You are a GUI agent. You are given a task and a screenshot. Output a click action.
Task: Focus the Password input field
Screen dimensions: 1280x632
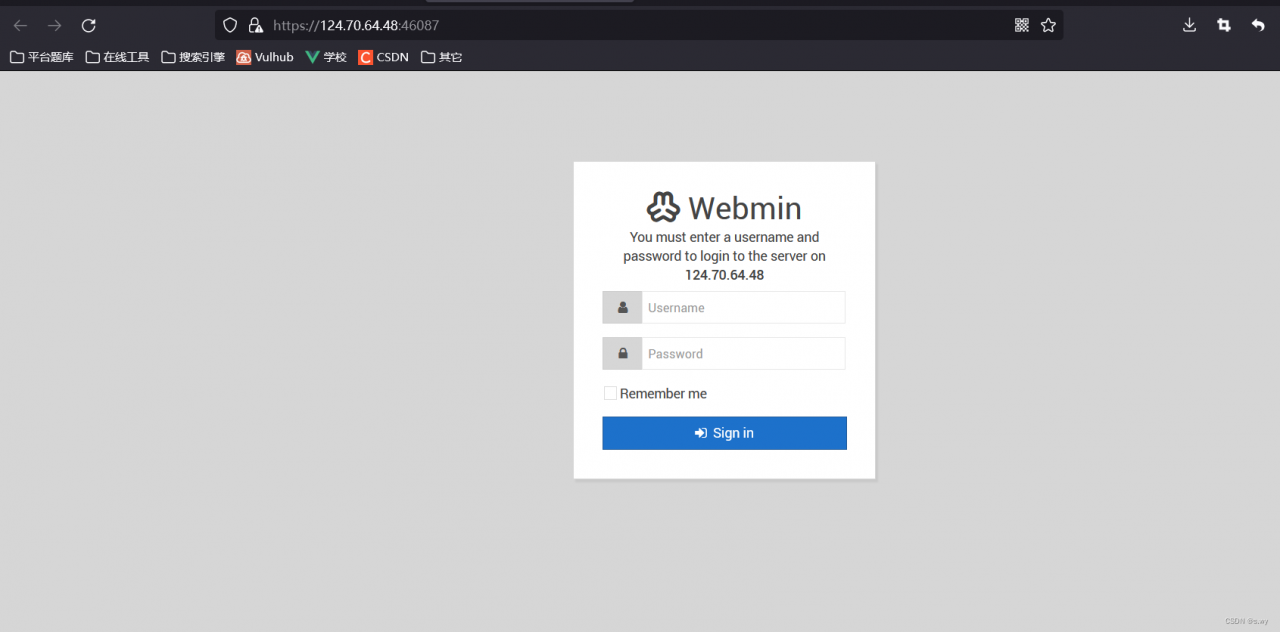[743, 354]
